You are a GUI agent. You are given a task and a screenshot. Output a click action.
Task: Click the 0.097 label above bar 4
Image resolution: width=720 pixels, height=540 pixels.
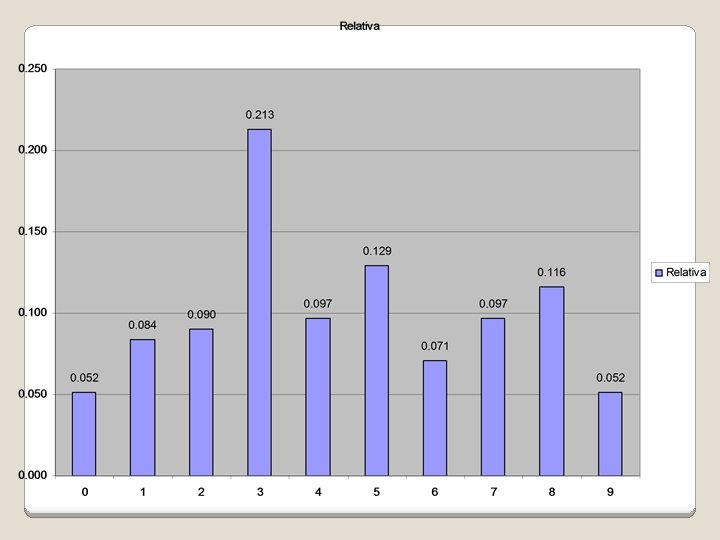pyautogui.click(x=318, y=304)
